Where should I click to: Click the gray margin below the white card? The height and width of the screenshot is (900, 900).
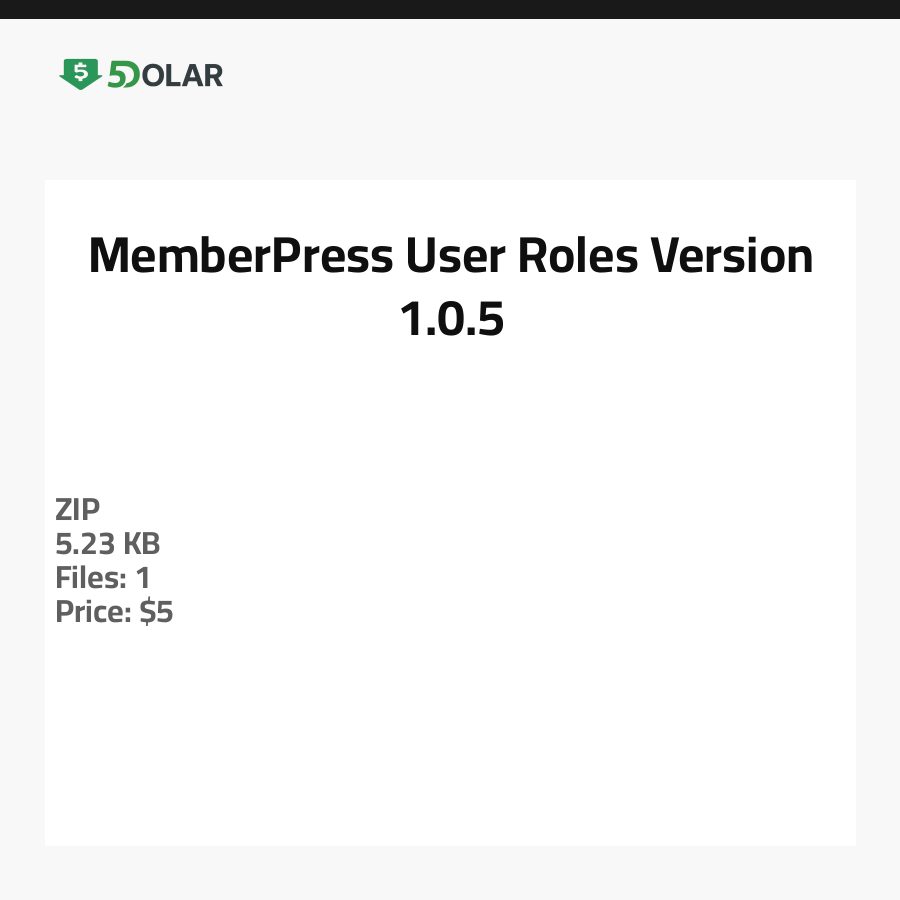click(x=450, y=873)
